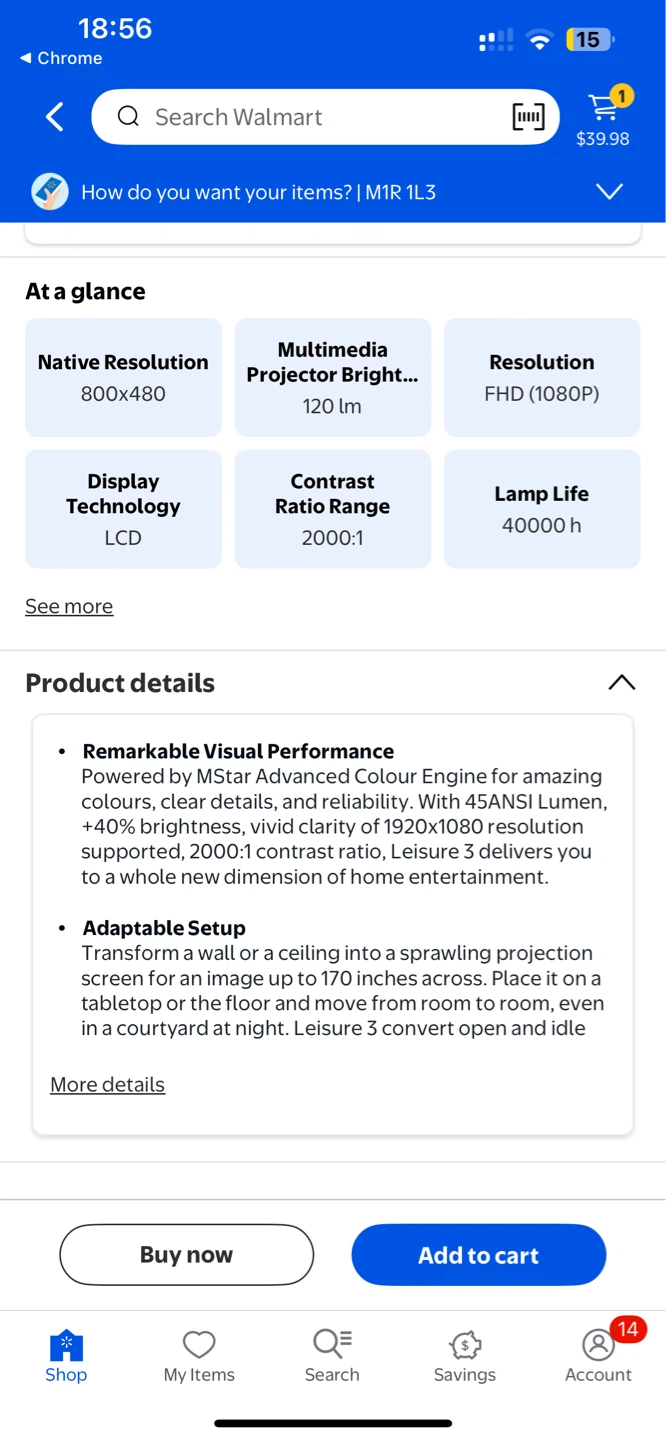This screenshot has height=1440, width=666.
Task: Click the 'Remarkable Visual Performance' heading
Action: (238, 751)
